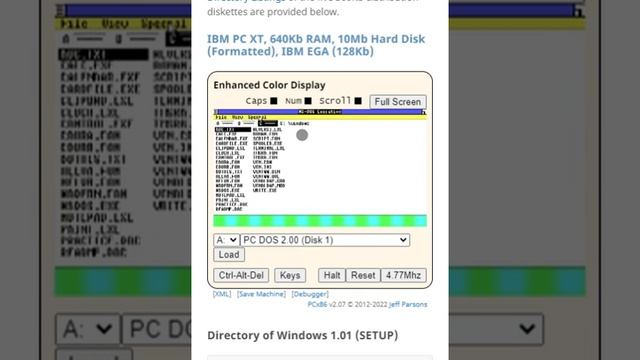Click the [Save Machine] link
Image resolution: width=640 pixels, height=360 pixels.
click(261, 294)
